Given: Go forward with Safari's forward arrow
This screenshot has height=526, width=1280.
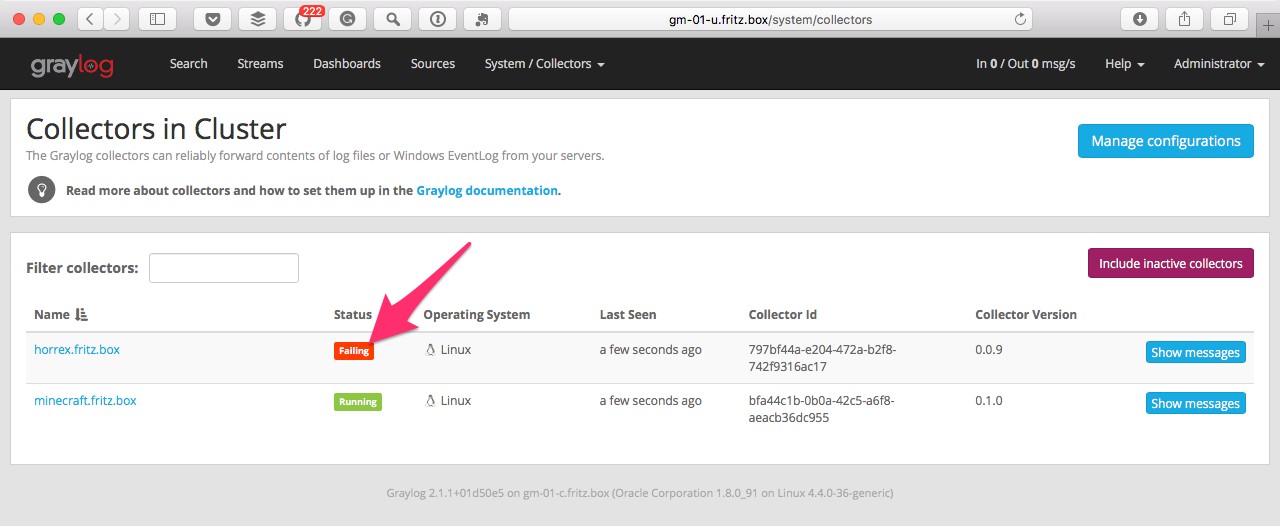Looking at the screenshot, I should click(x=117, y=19).
